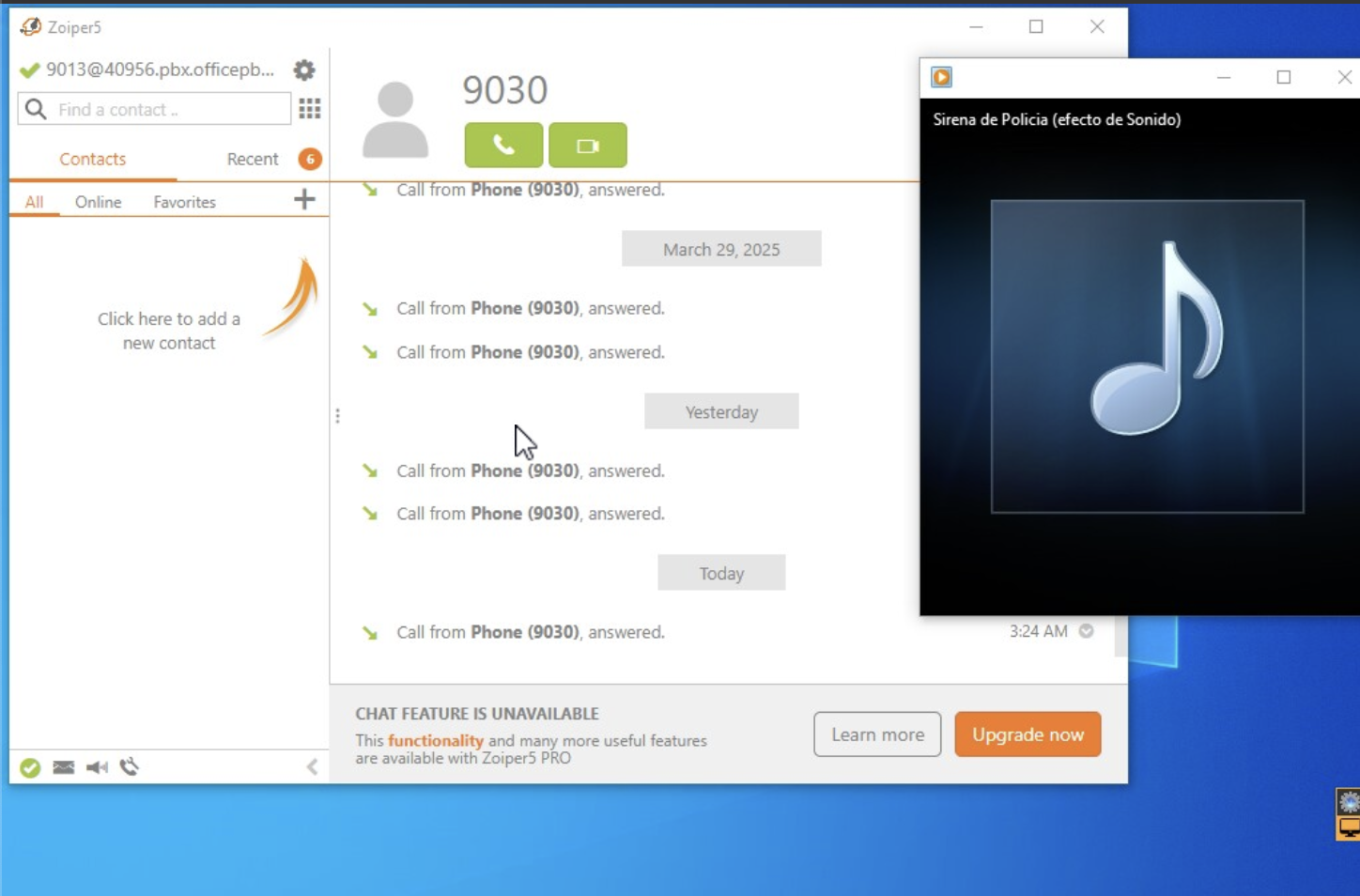Click the Zoiper5 logo in title bar
This screenshot has height=896, width=1360.
coord(31,27)
